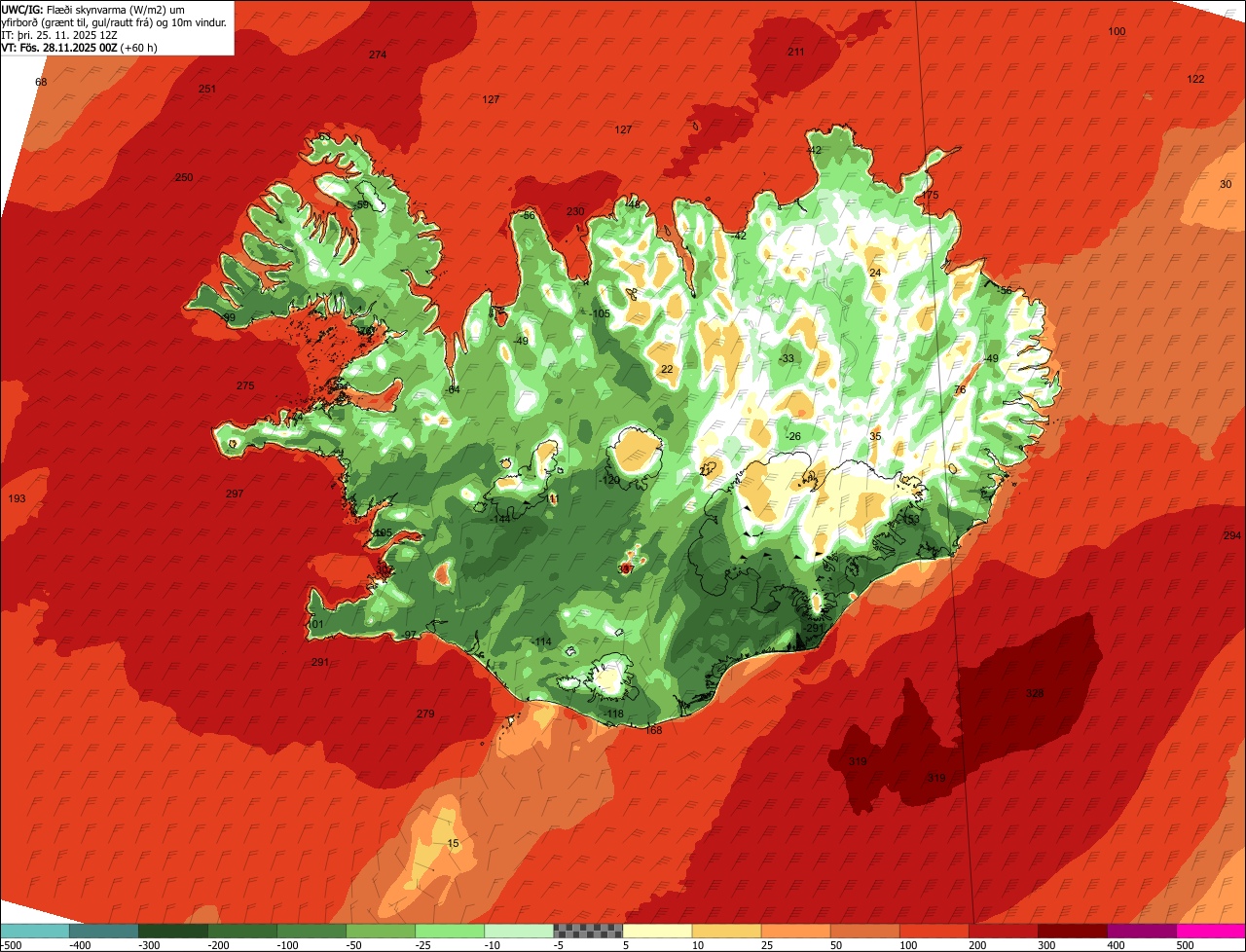Click the map value 275
The height and width of the screenshot is (952, 1246).
(245, 385)
